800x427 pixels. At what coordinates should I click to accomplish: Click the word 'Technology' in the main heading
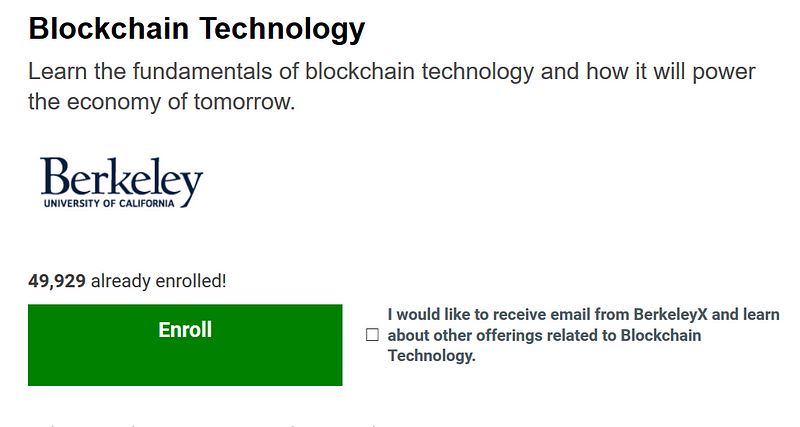click(x=282, y=29)
